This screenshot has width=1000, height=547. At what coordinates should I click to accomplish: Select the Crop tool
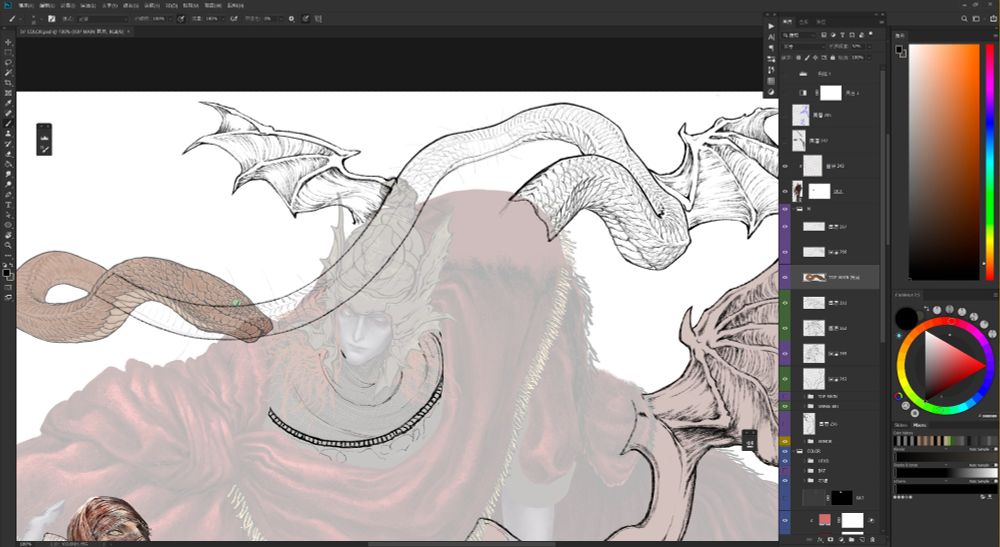(x=8, y=83)
